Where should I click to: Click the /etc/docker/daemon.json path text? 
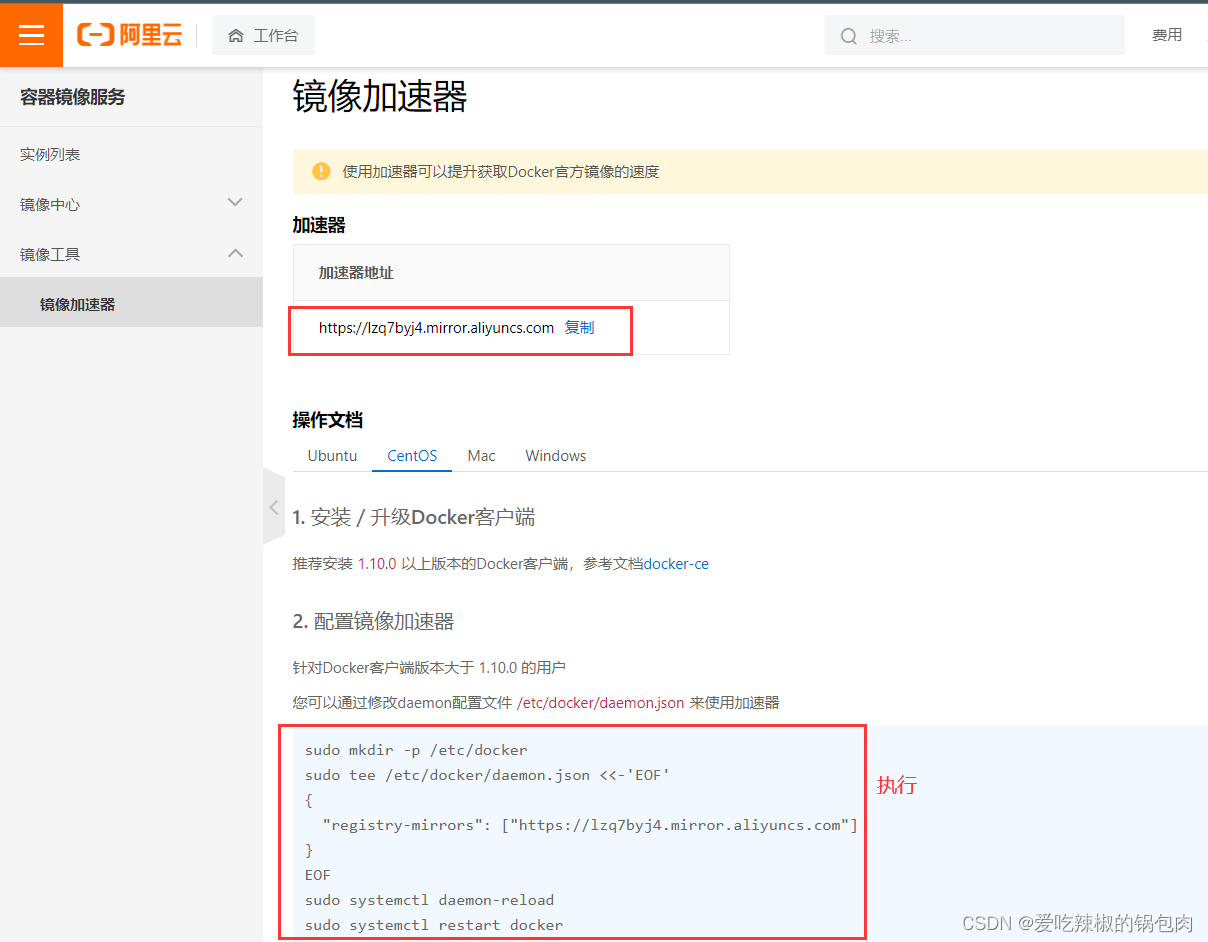coord(600,702)
